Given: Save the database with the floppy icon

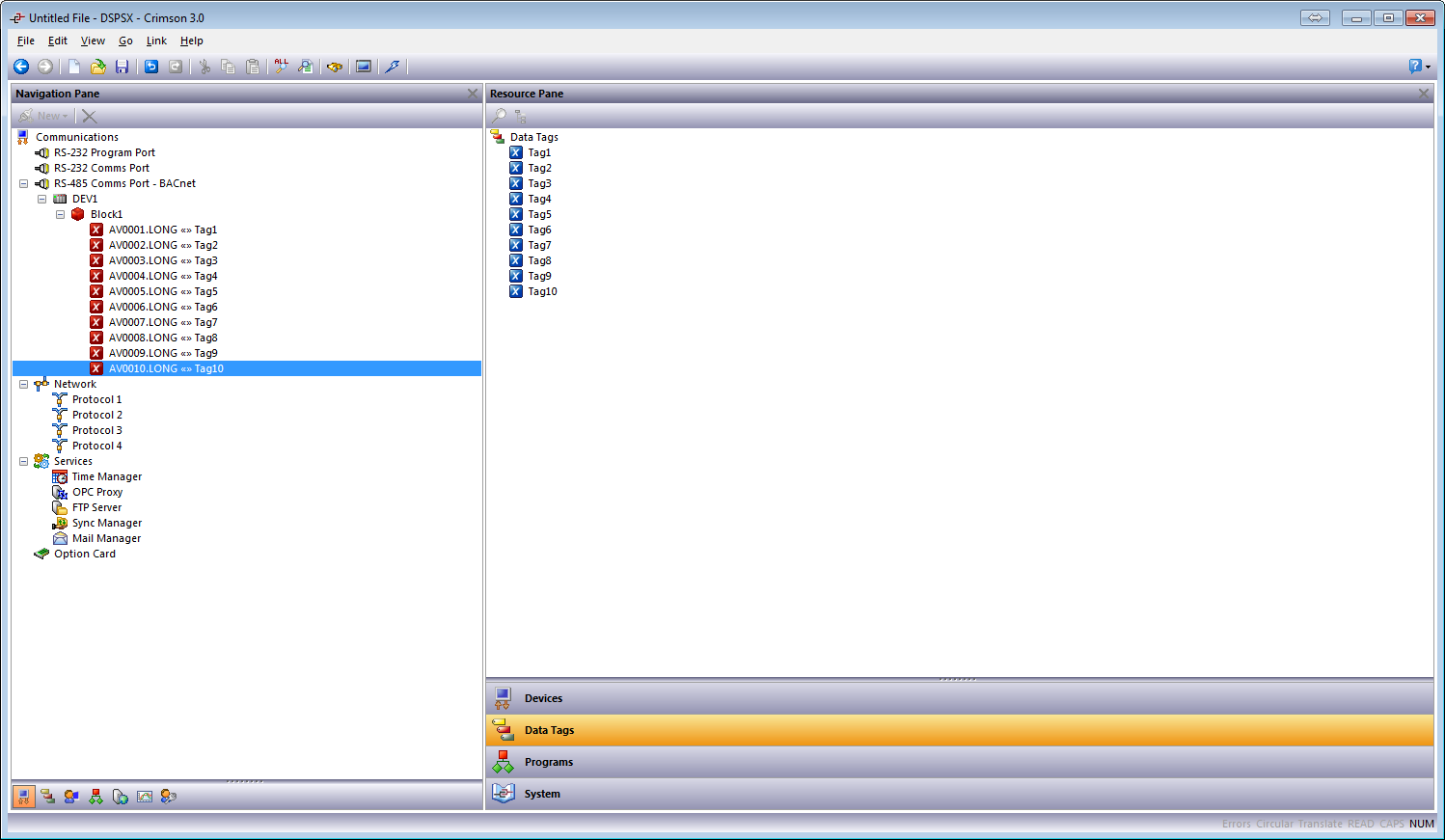Looking at the screenshot, I should [122, 67].
